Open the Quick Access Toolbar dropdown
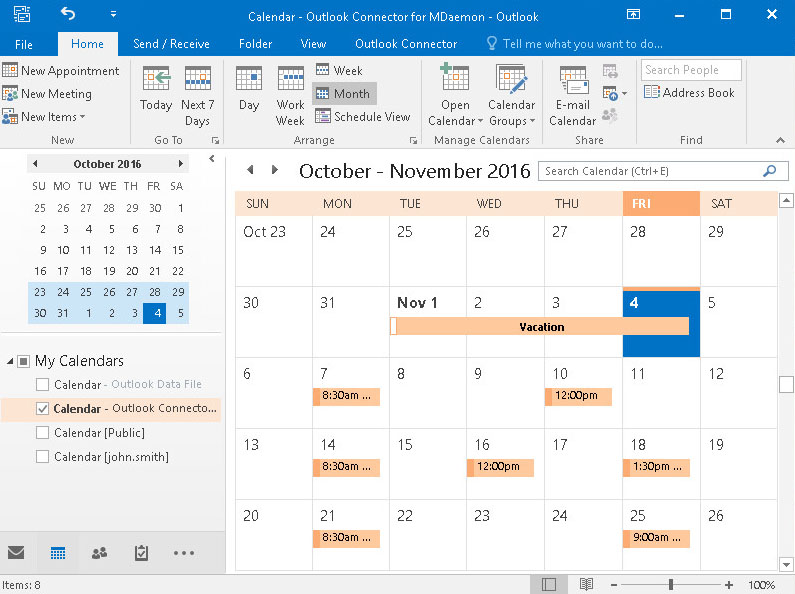795x594 pixels. [113, 14]
